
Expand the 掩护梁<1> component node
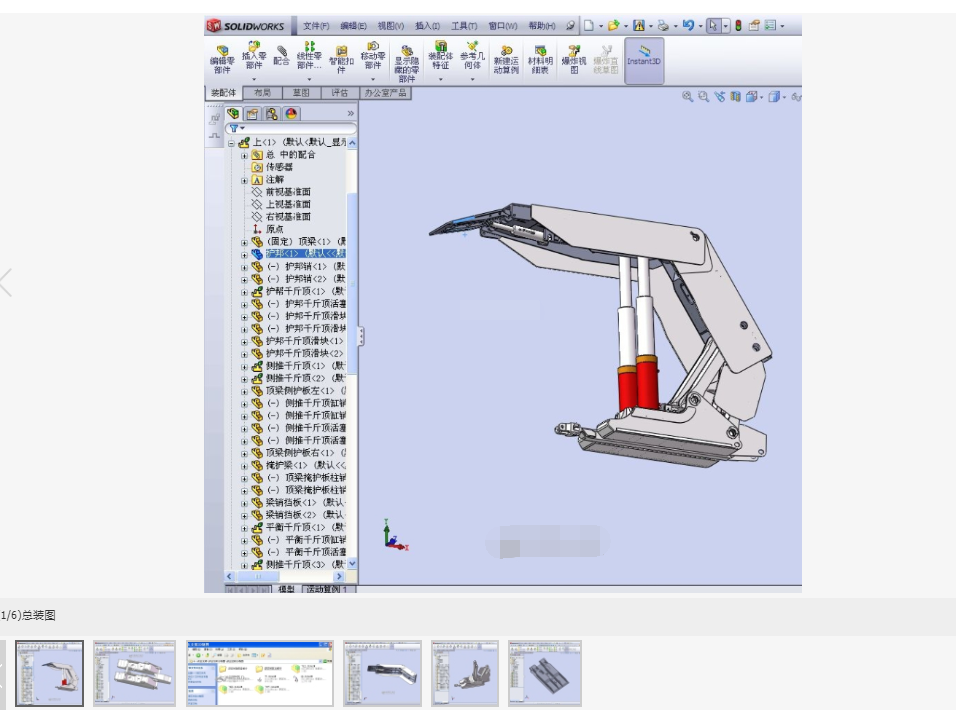(x=244, y=466)
